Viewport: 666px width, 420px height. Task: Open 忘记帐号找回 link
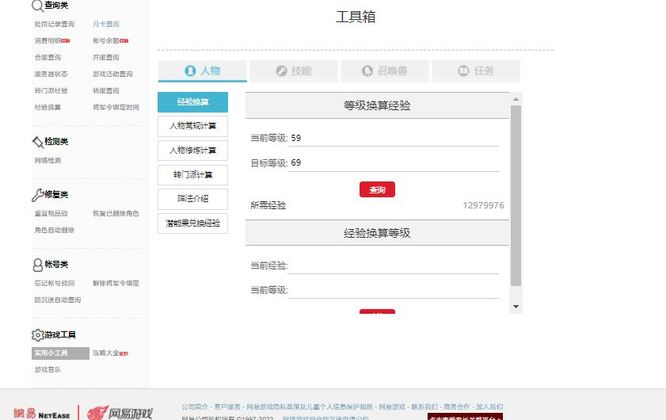click(54, 283)
